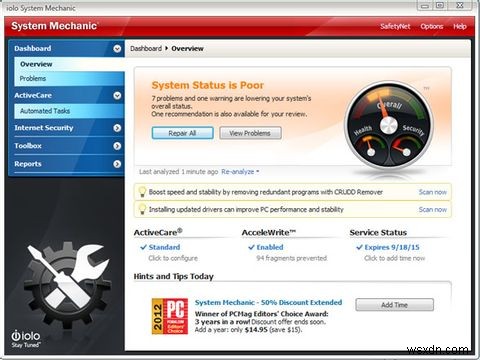Expand the Internet Security section arrow
The image size is (480, 360).
pyautogui.click(x=117, y=128)
